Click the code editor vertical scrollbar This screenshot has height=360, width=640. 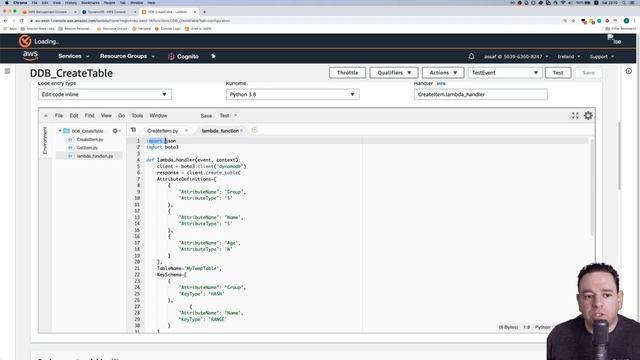point(592,188)
